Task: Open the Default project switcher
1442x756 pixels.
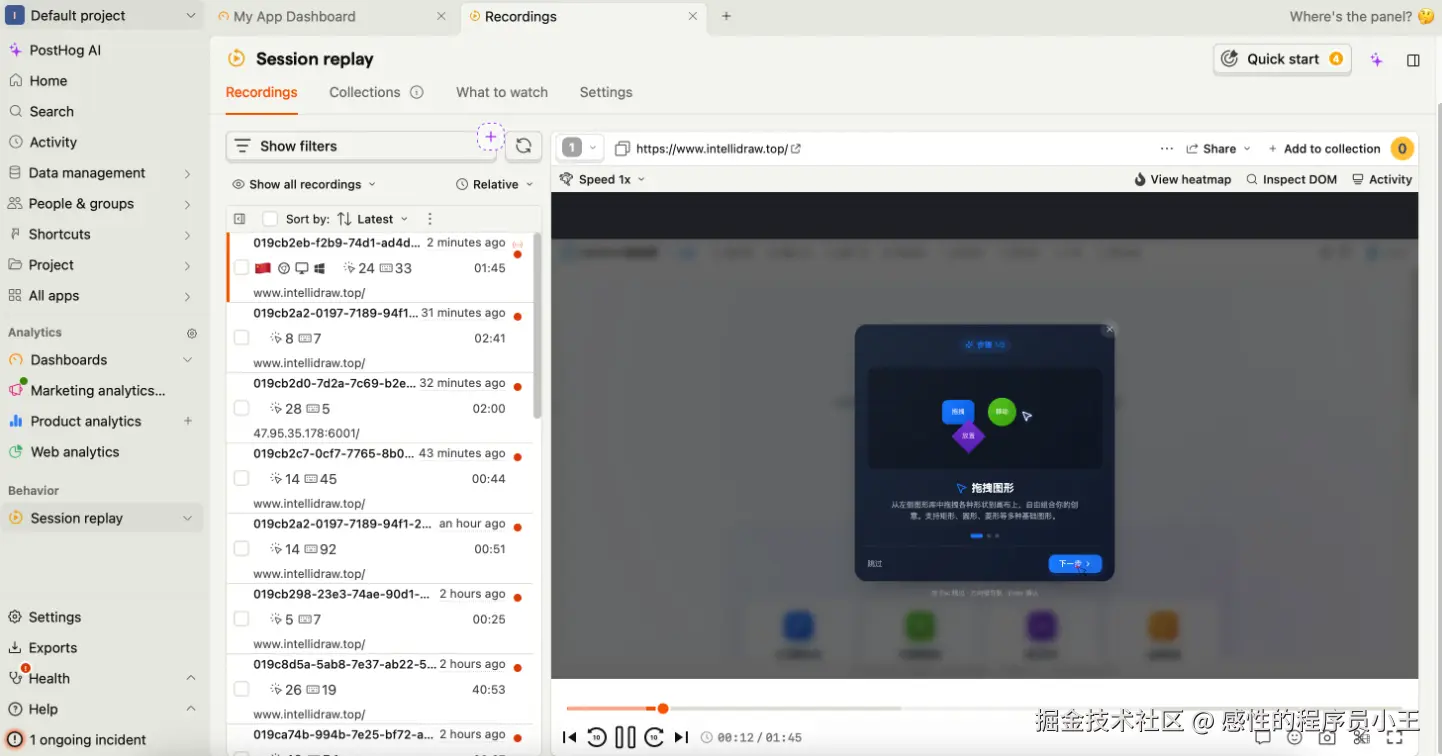Action: click(x=104, y=16)
